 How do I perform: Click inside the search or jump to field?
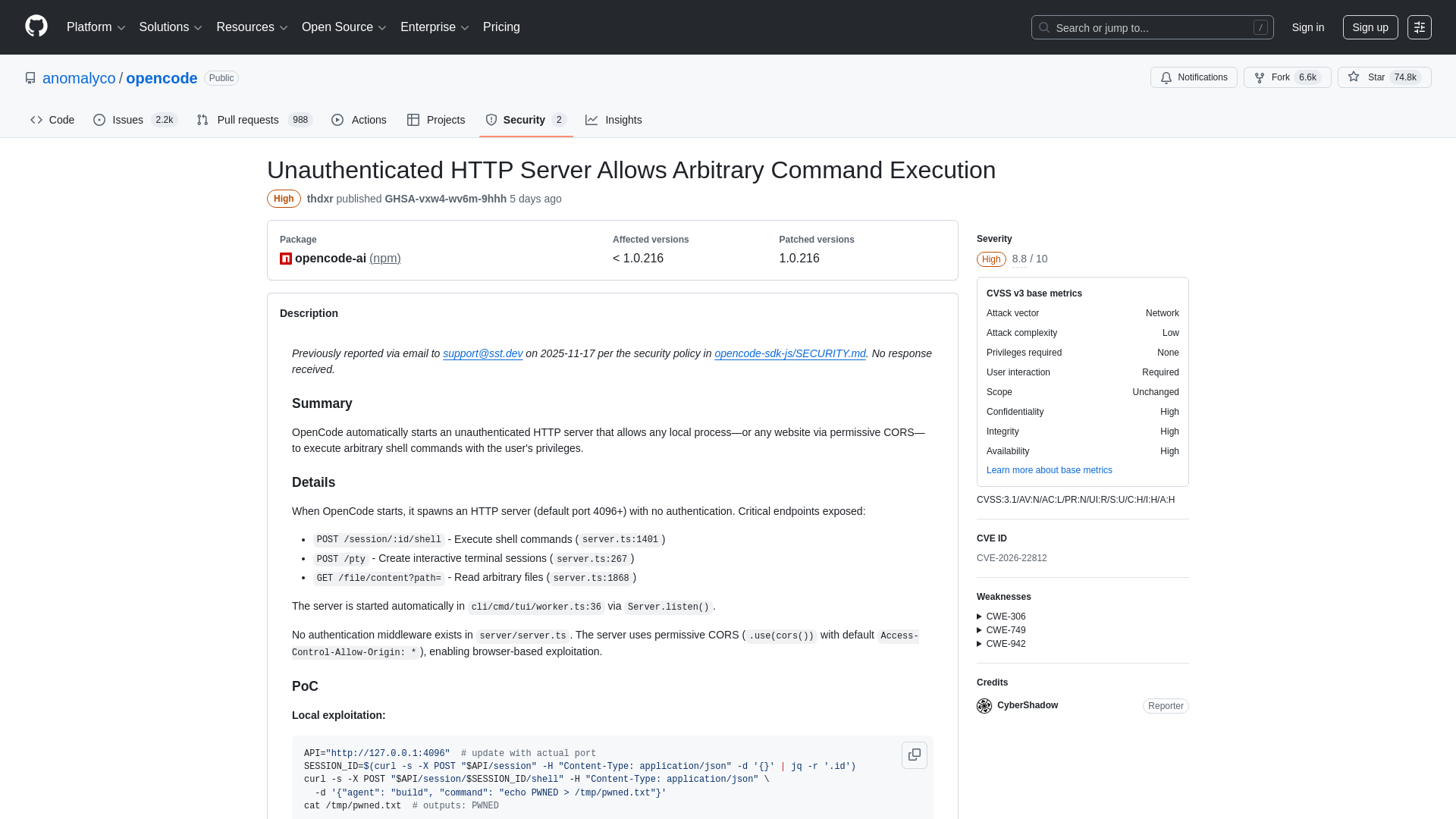point(1137,27)
